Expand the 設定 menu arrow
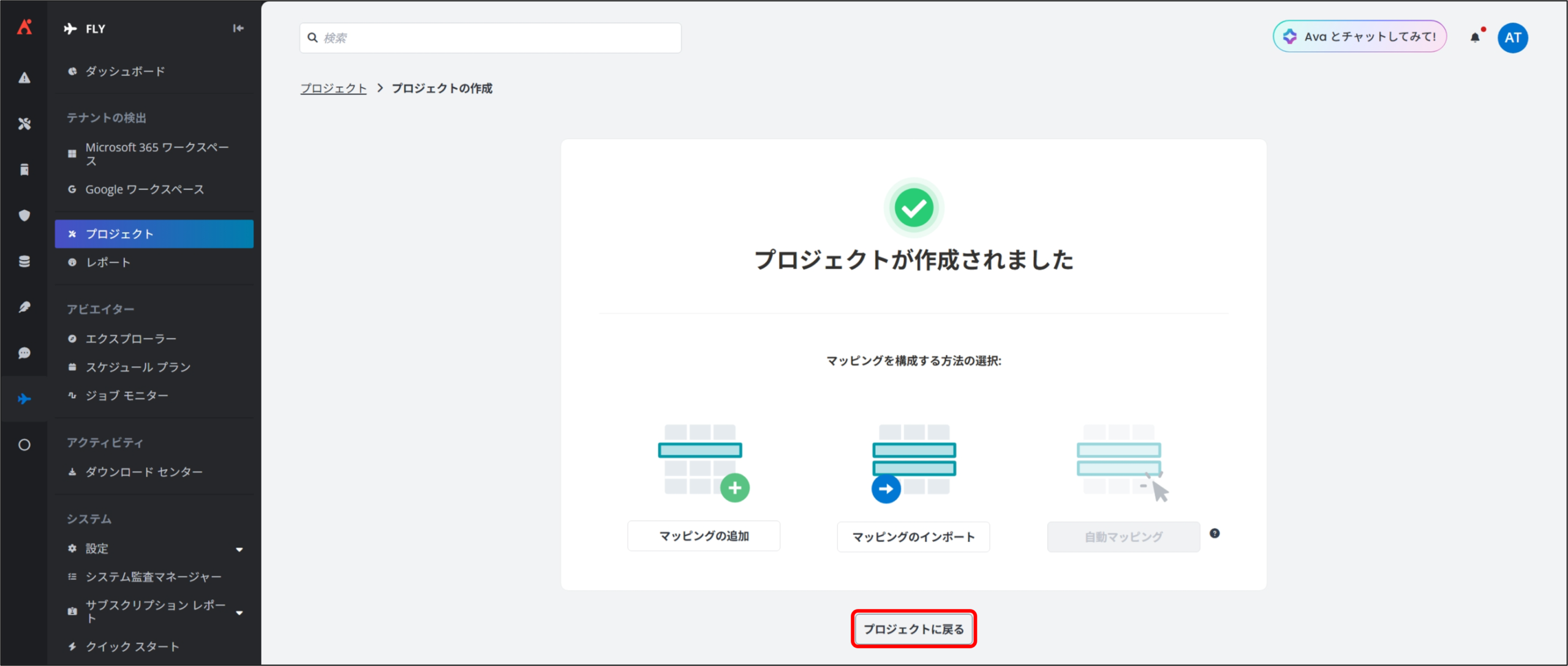 tap(239, 549)
